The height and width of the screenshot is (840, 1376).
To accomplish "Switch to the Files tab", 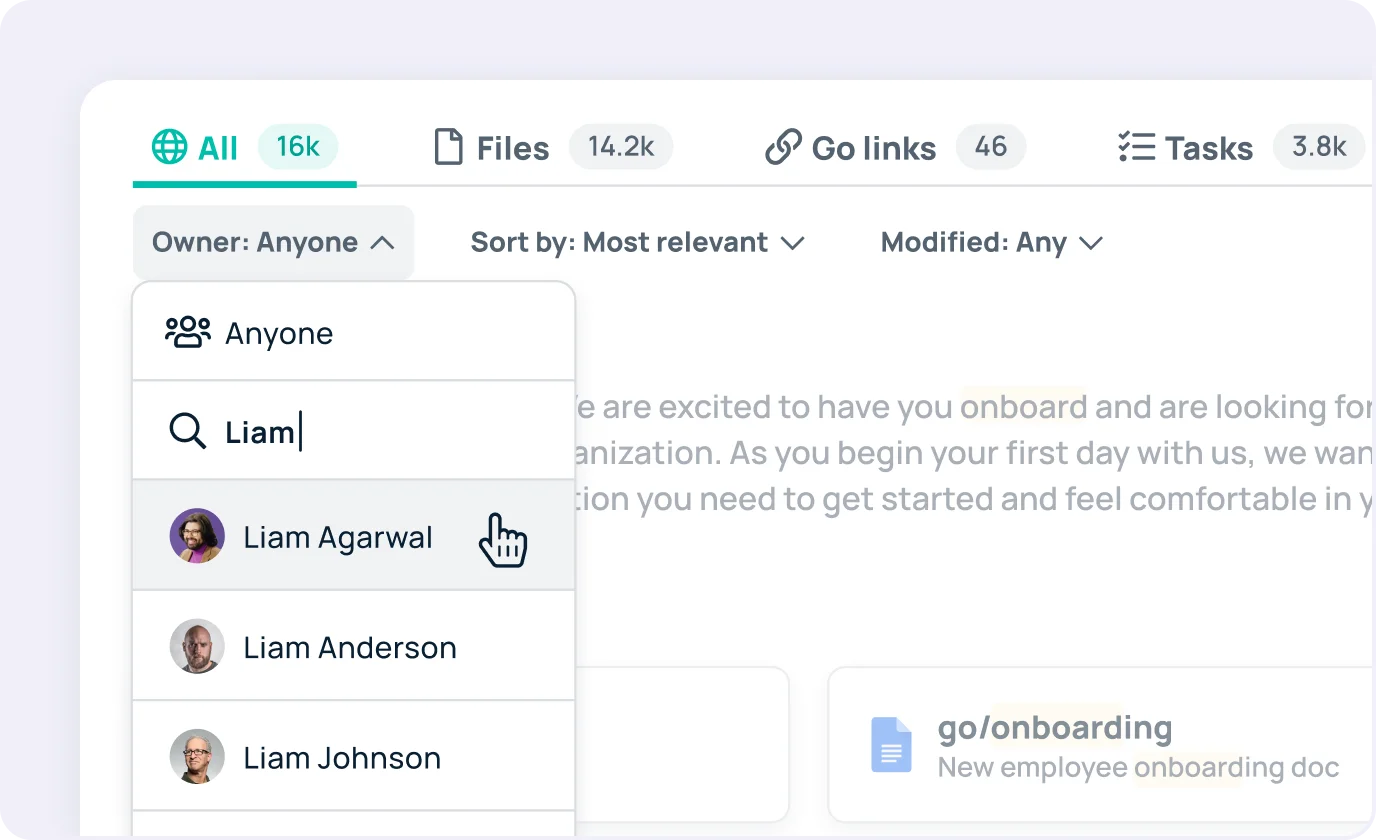I will [x=512, y=148].
